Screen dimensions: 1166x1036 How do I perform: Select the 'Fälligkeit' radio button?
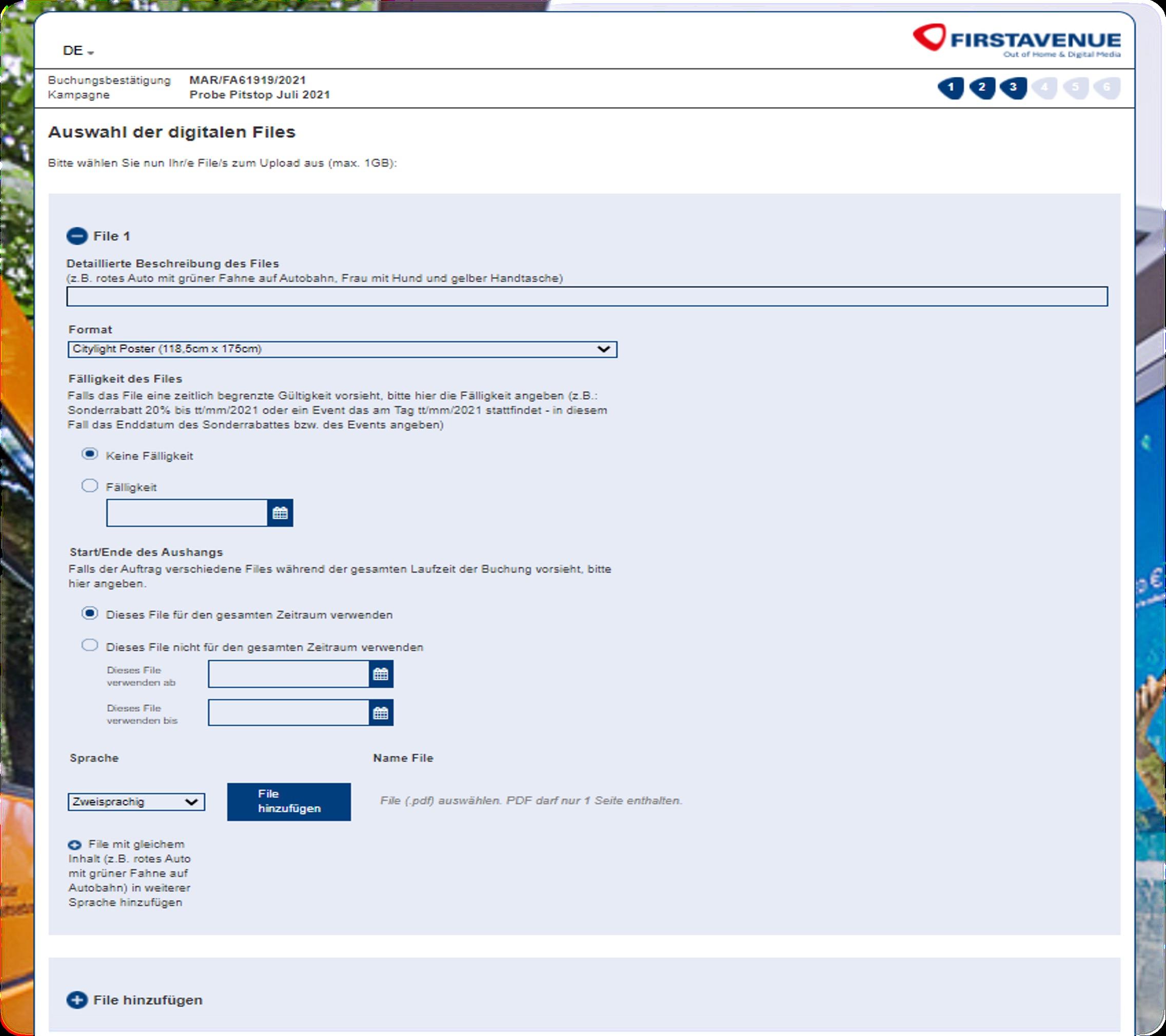[x=90, y=486]
